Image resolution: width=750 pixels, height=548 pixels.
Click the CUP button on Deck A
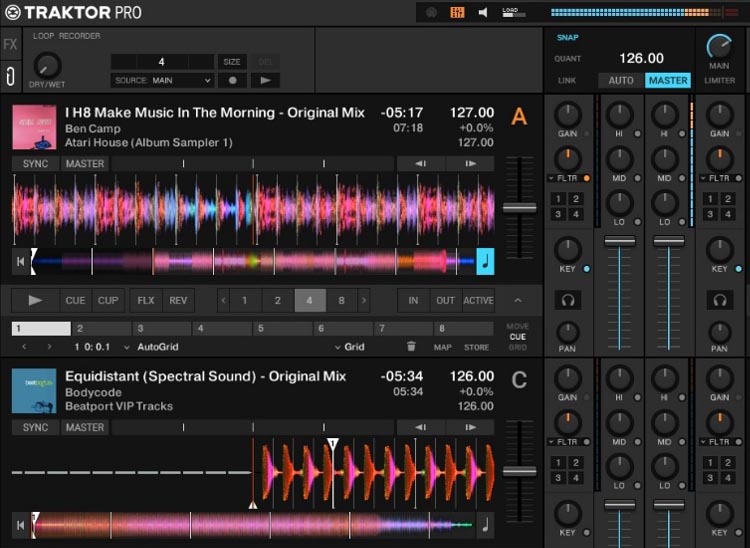(108, 300)
